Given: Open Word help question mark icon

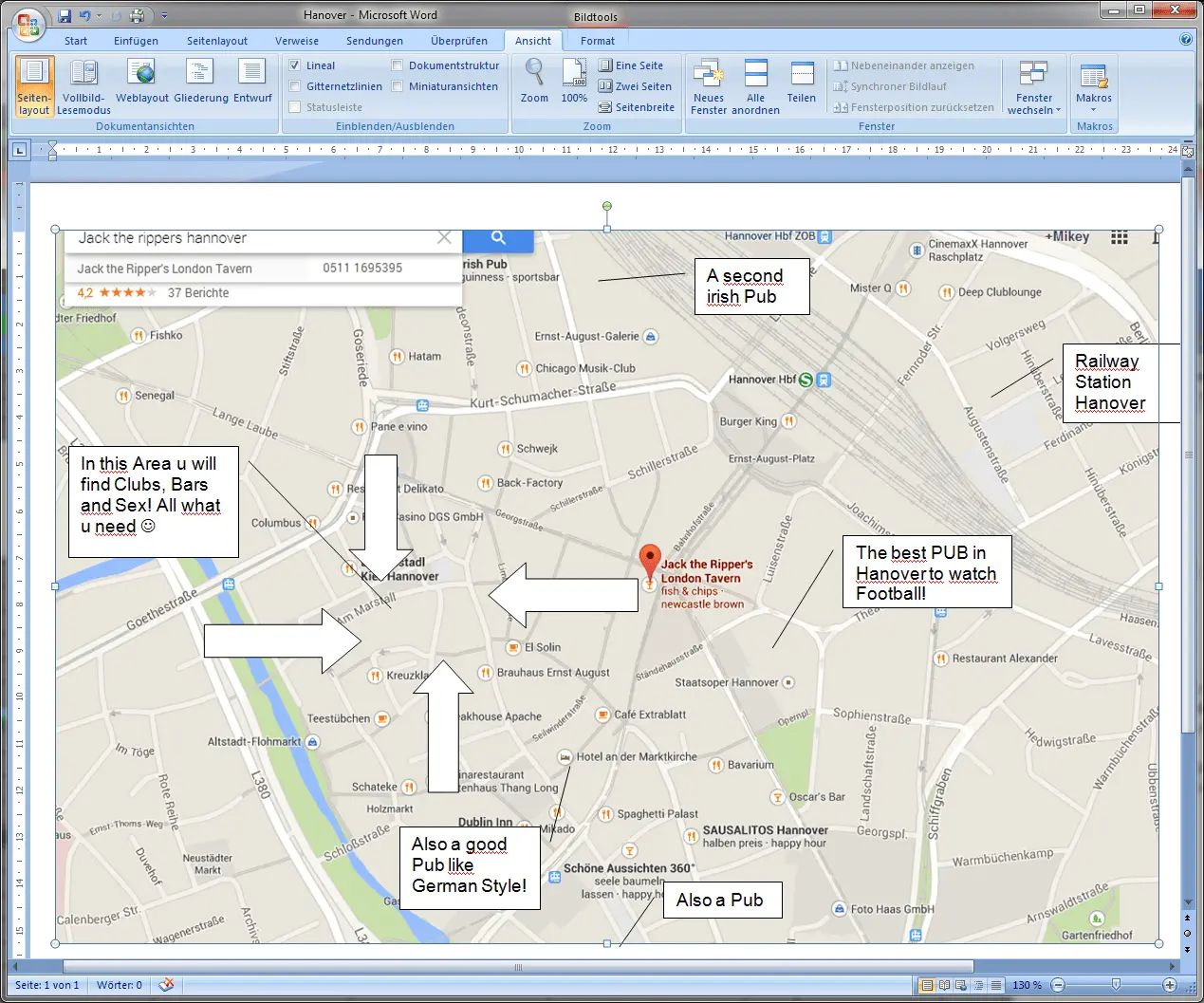Looking at the screenshot, I should tap(1185, 40).
